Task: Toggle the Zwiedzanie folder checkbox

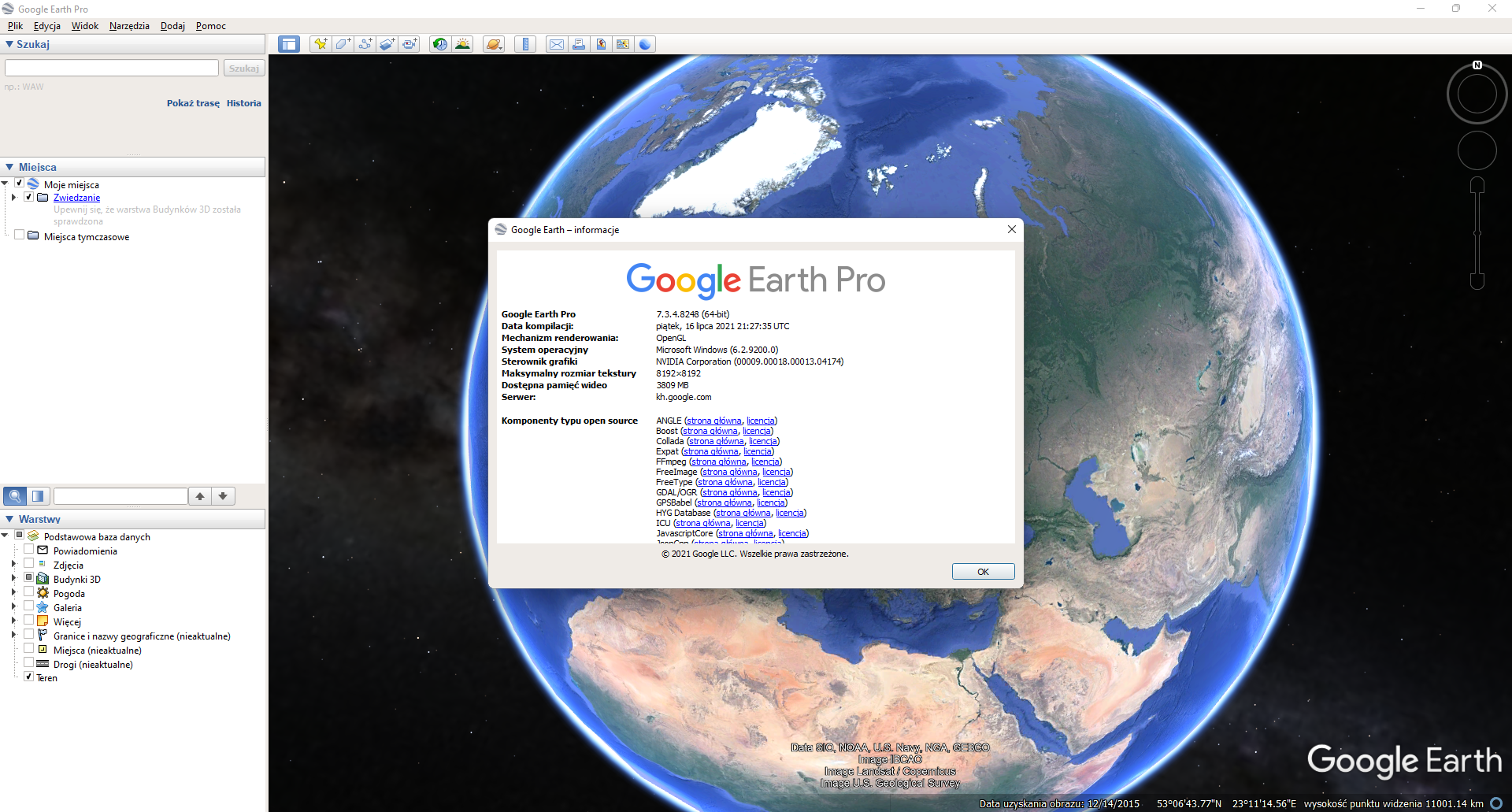Action: pos(29,197)
